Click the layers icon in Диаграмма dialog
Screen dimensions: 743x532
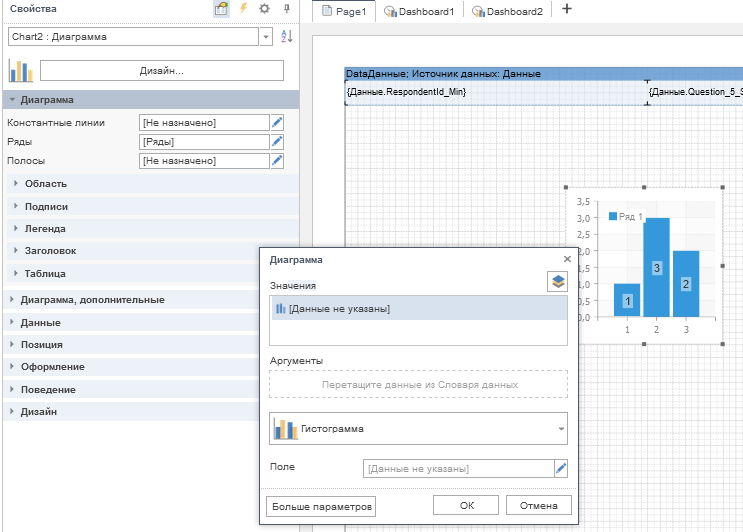[557, 282]
